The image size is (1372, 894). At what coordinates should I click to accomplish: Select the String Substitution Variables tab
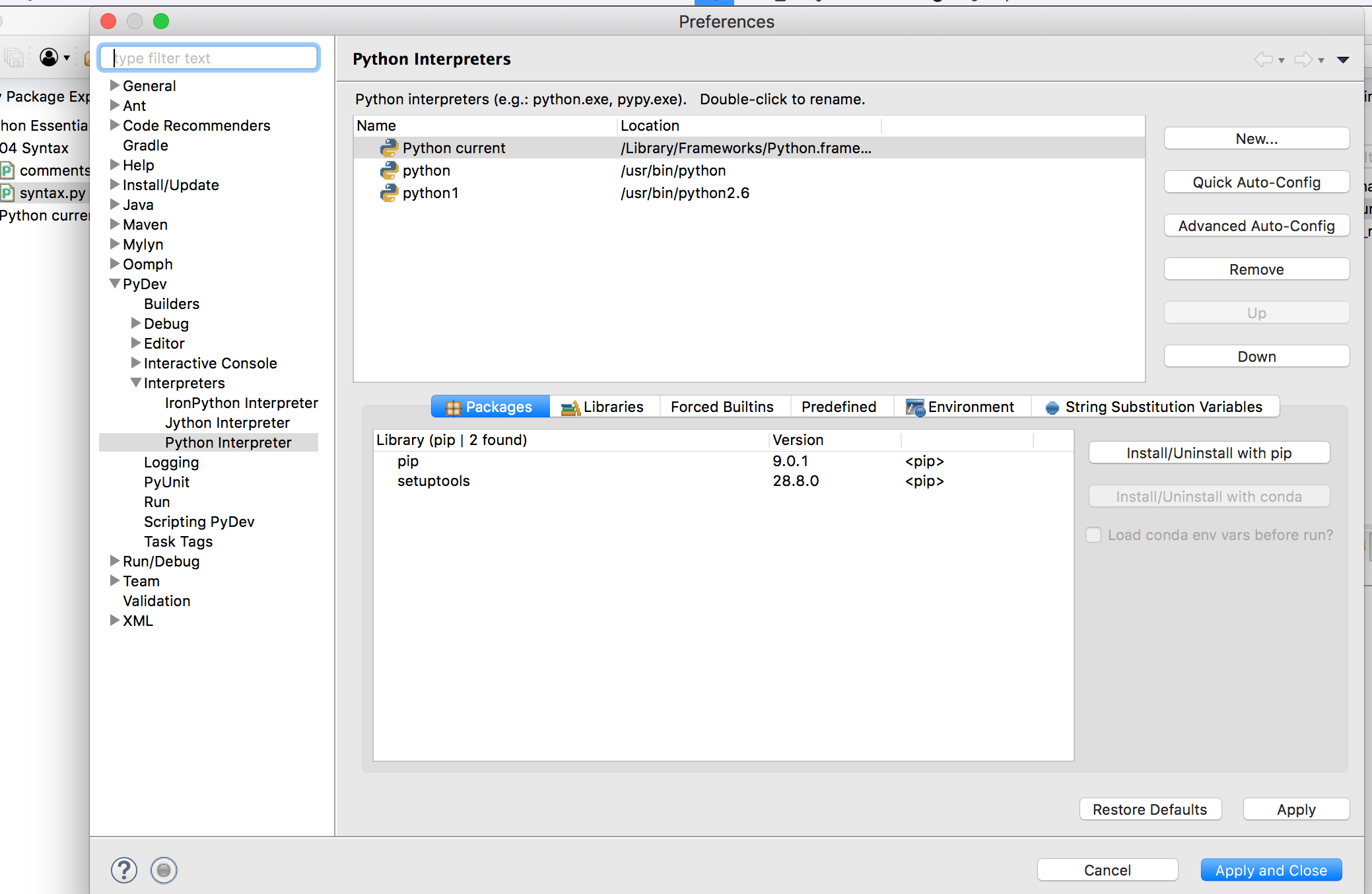coord(1155,407)
